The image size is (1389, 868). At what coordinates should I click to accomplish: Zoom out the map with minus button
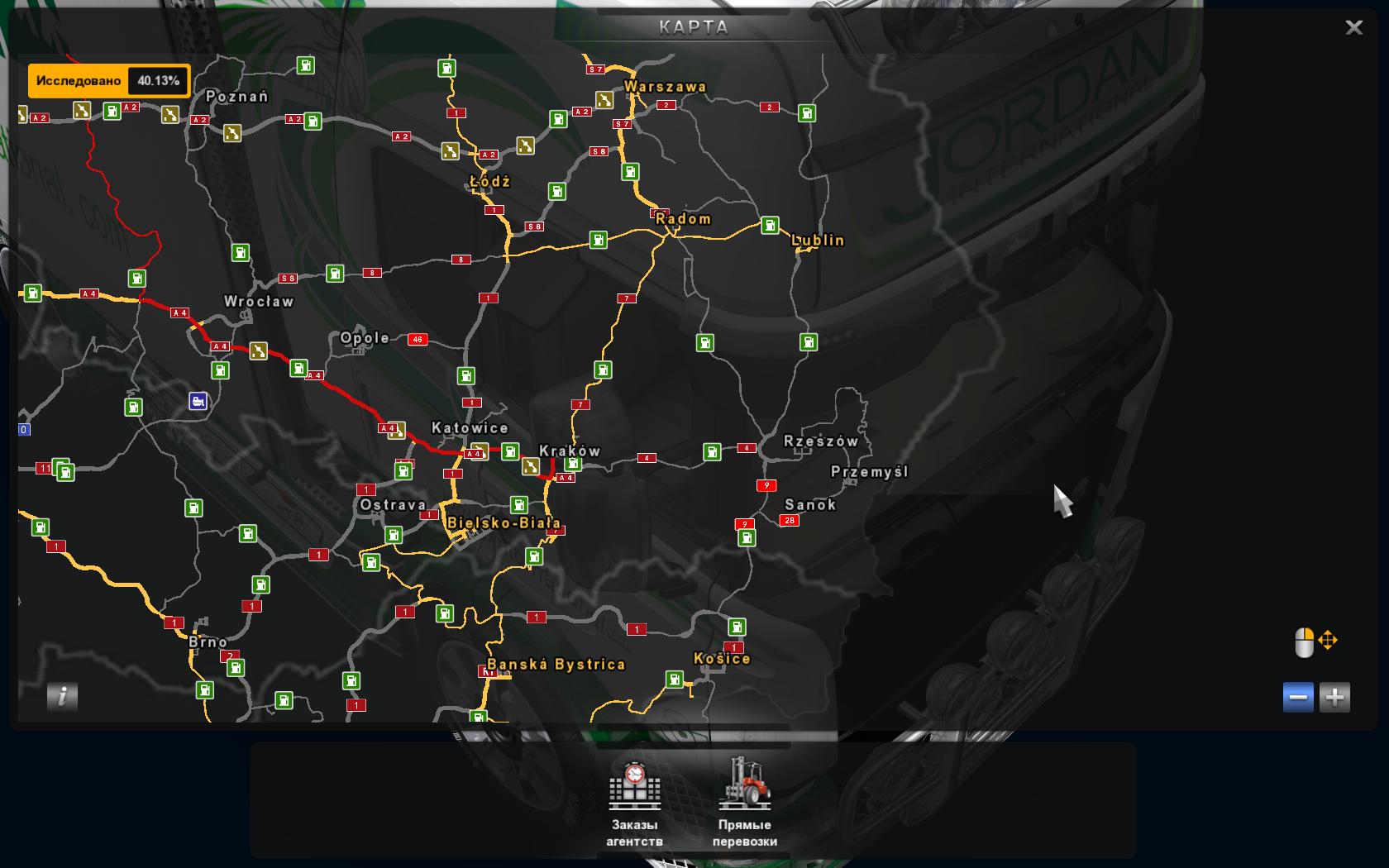(1298, 697)
